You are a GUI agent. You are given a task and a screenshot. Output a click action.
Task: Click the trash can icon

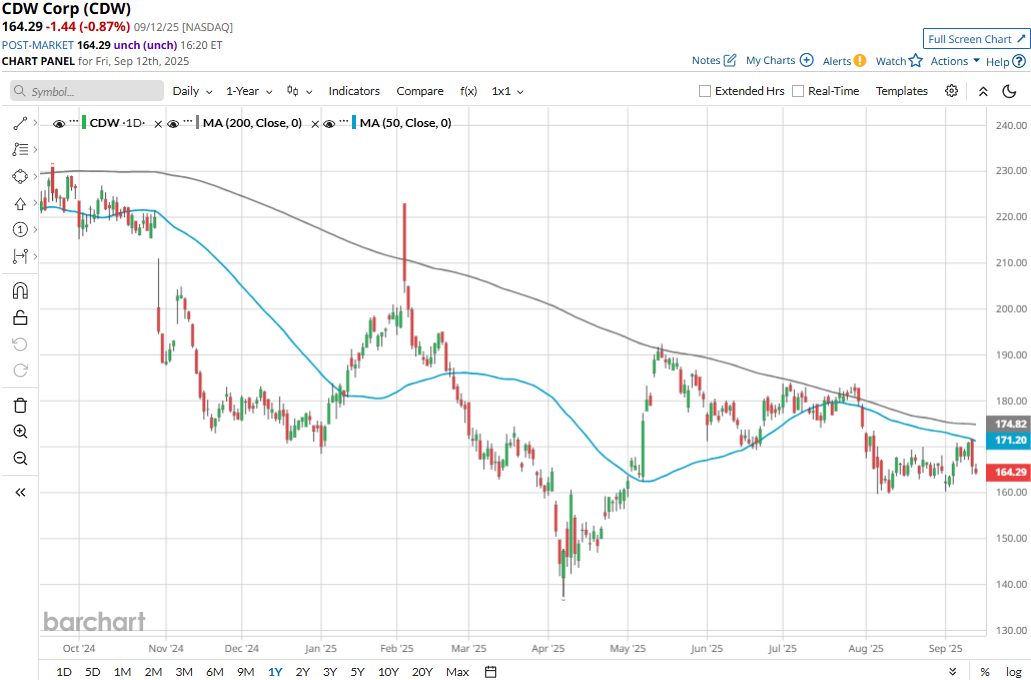point(20,405)
